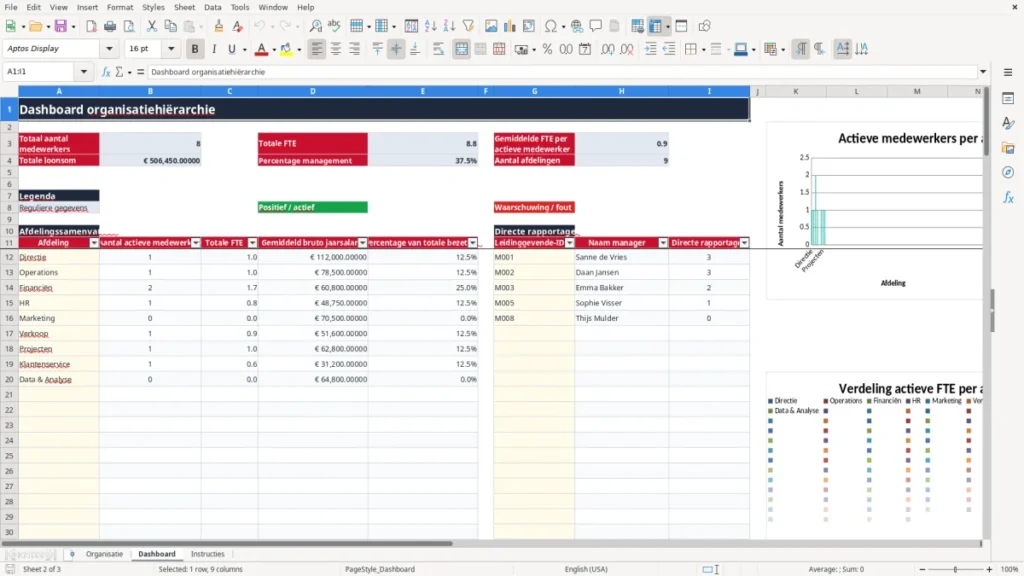This screenshot has height=576, width=1024.
Task: Format cell as date
Action: click(585, 49)
